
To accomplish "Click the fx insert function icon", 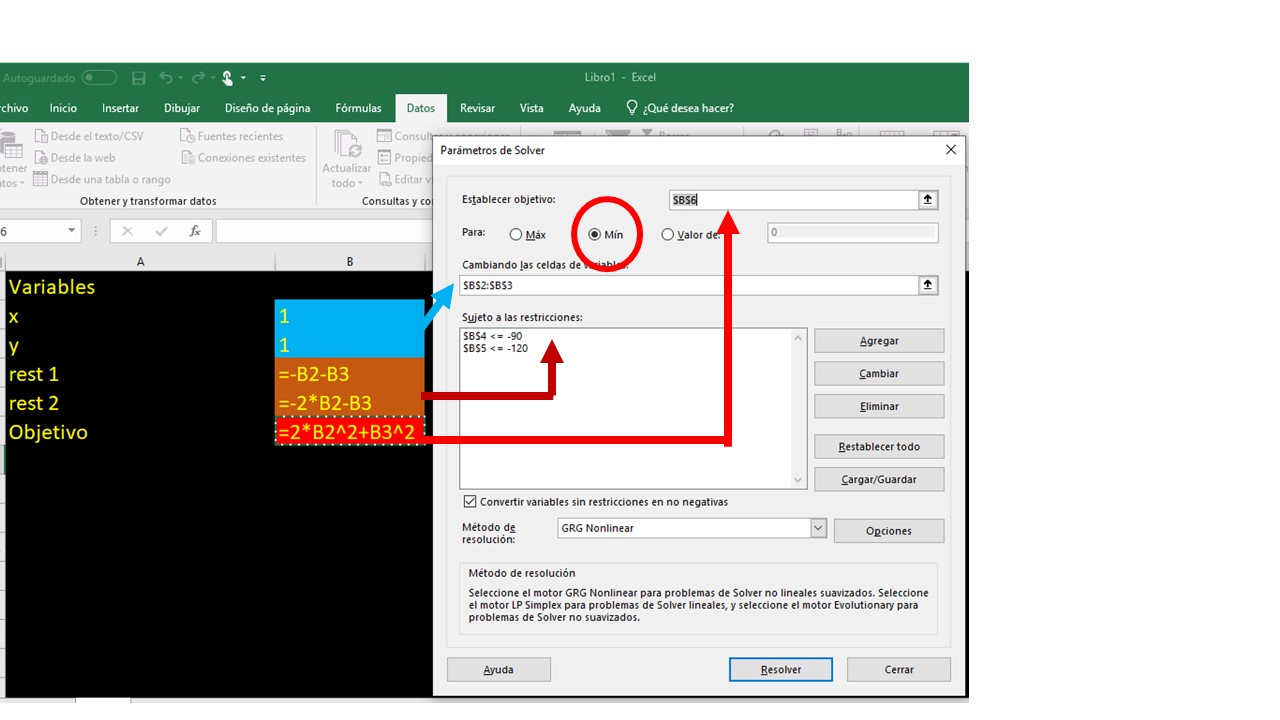I will click(195, 231).
